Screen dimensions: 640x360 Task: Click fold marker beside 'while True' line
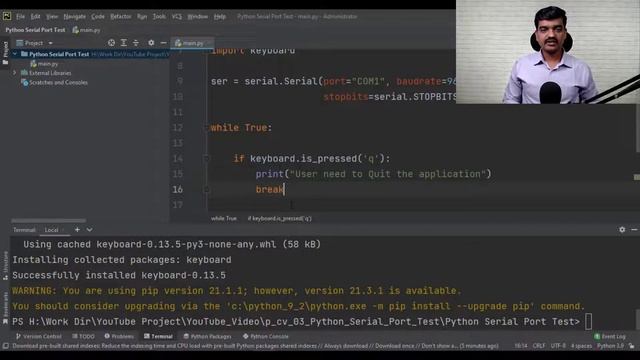206,128
